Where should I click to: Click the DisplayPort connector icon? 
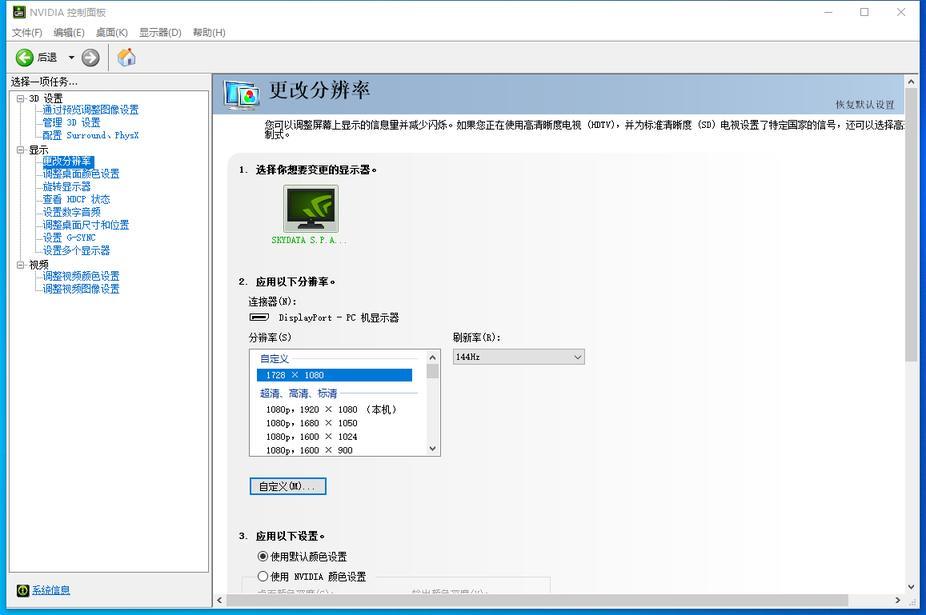pyautogui.click(x=259, y=317)
